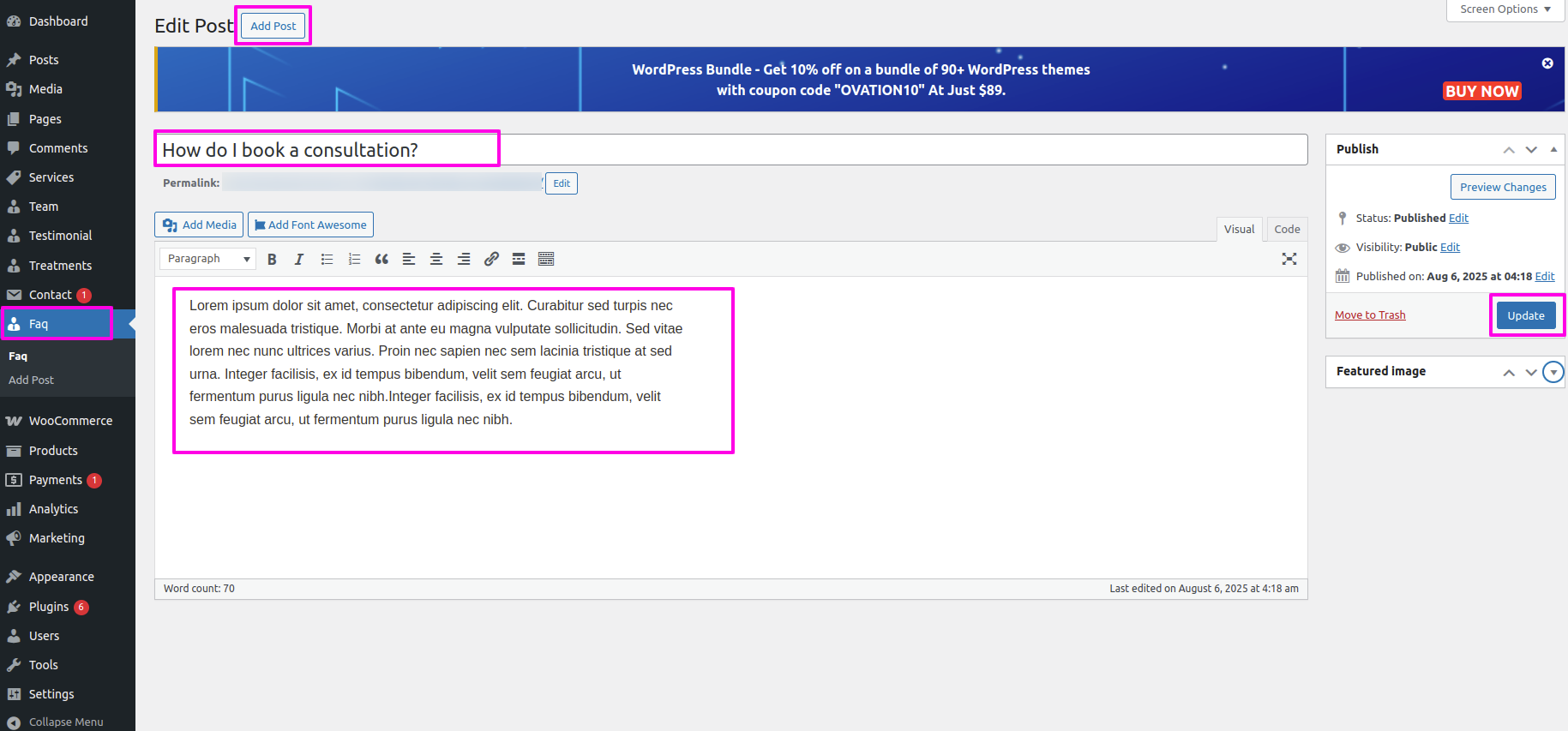Toggle bold formatting in the editor toolbar
Viewport: 1568px width, 731px height.
tap(272, 259)
